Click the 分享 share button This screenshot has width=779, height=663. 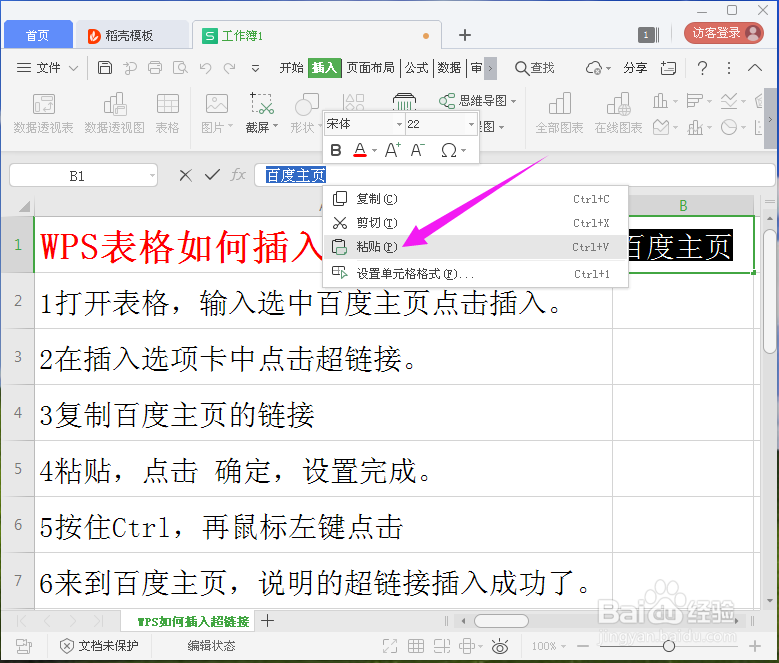[635, 68]
